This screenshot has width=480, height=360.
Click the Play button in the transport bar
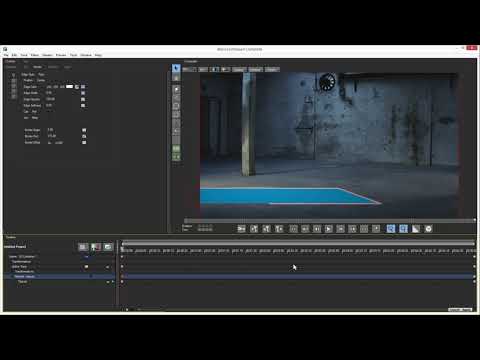(328, 229)
